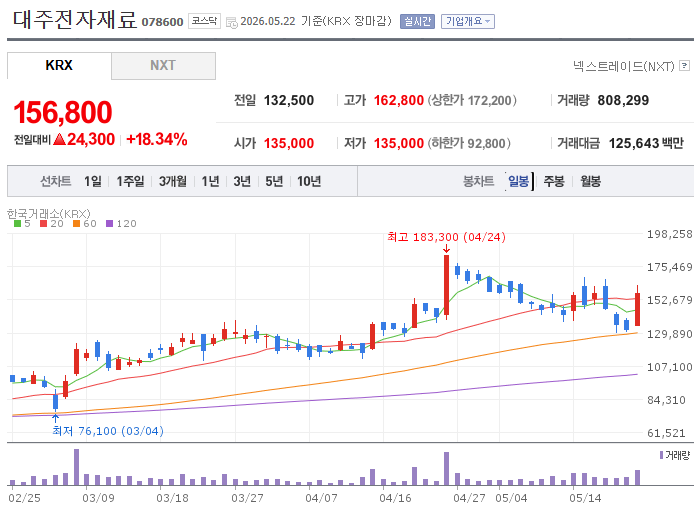This screenshot has height=508, width=694.
Task: Click the purple 120-day moving average legend
Action: point(121,223)
